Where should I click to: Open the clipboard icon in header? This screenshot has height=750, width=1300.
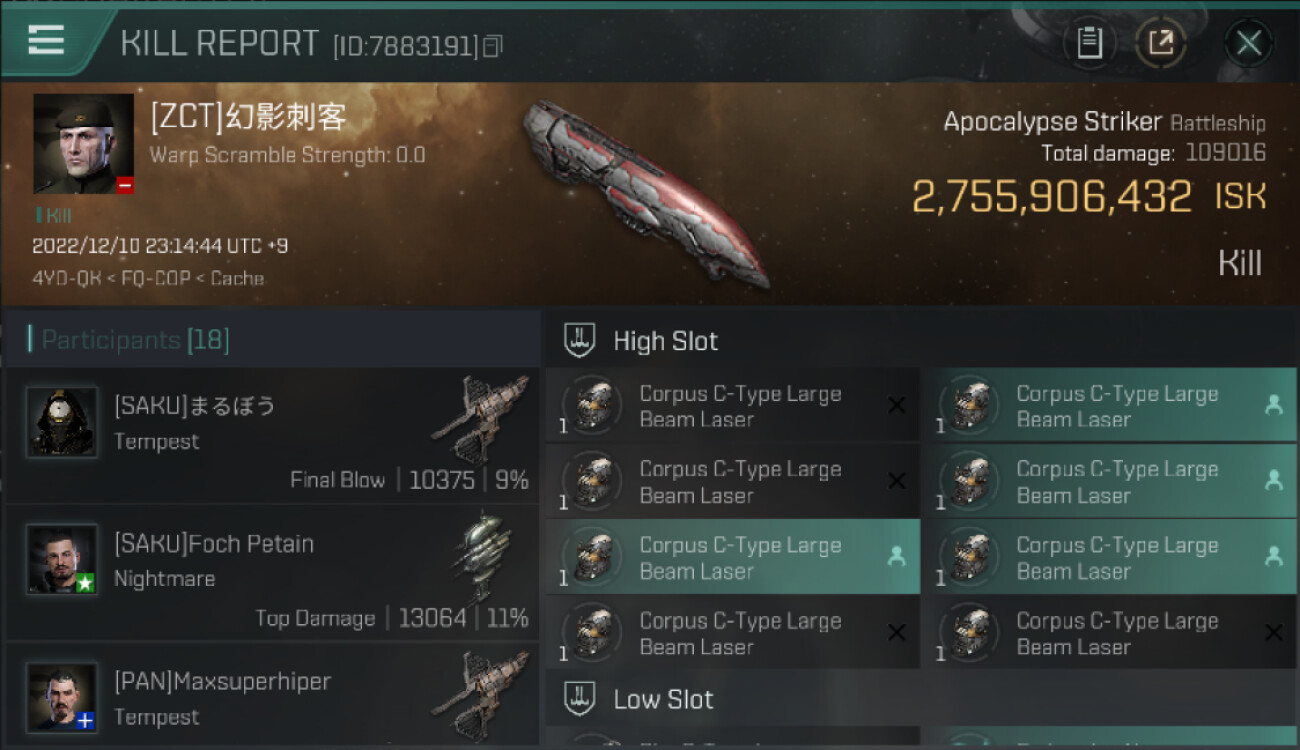click(1089, 43)
